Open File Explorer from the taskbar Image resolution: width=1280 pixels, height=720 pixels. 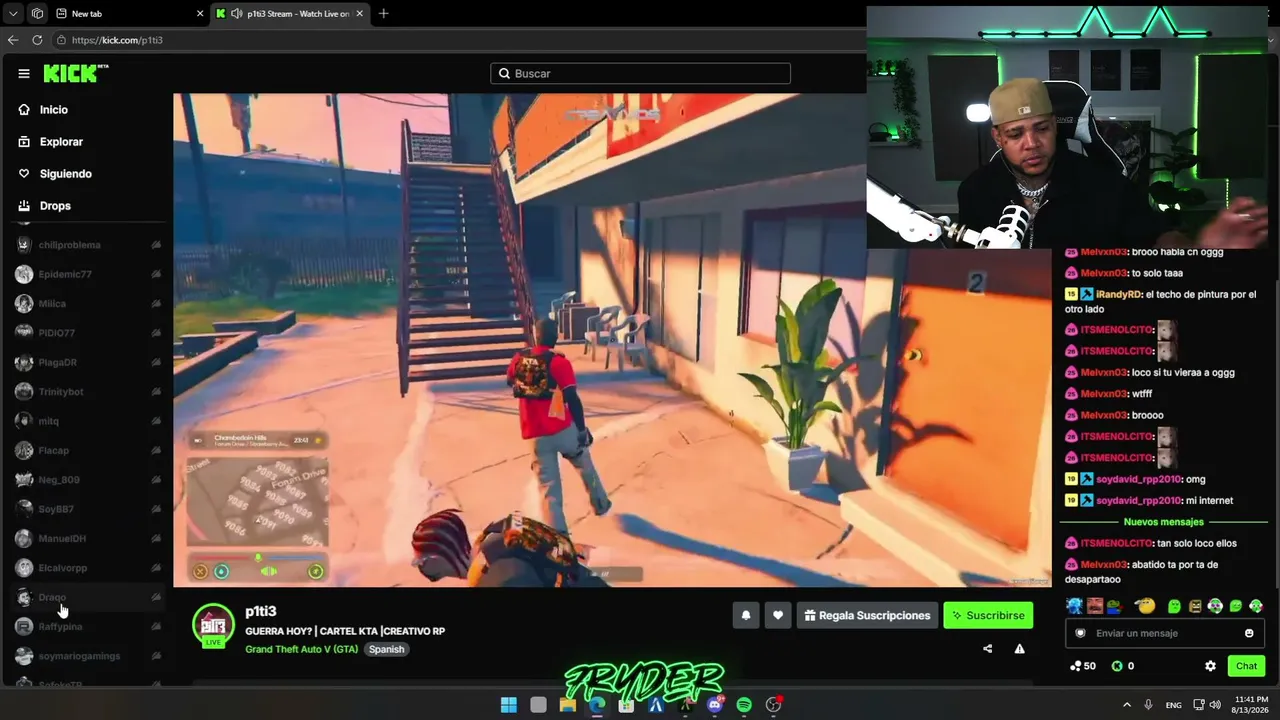pos(567,705)
